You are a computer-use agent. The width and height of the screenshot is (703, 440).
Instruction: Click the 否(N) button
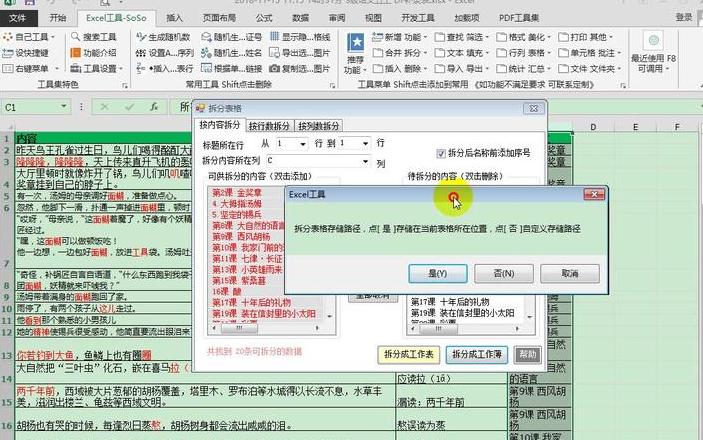[x=503, y=273]
